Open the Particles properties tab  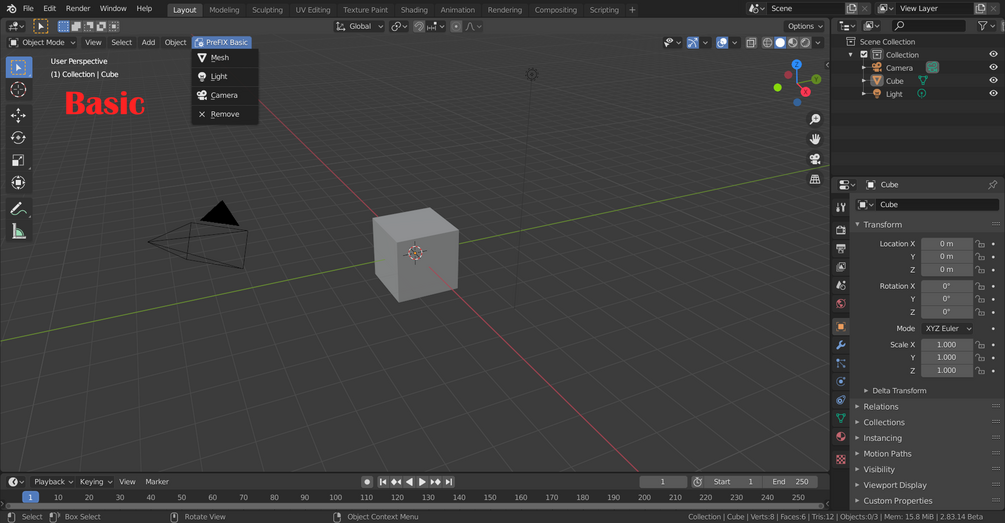tap(841, 363)
